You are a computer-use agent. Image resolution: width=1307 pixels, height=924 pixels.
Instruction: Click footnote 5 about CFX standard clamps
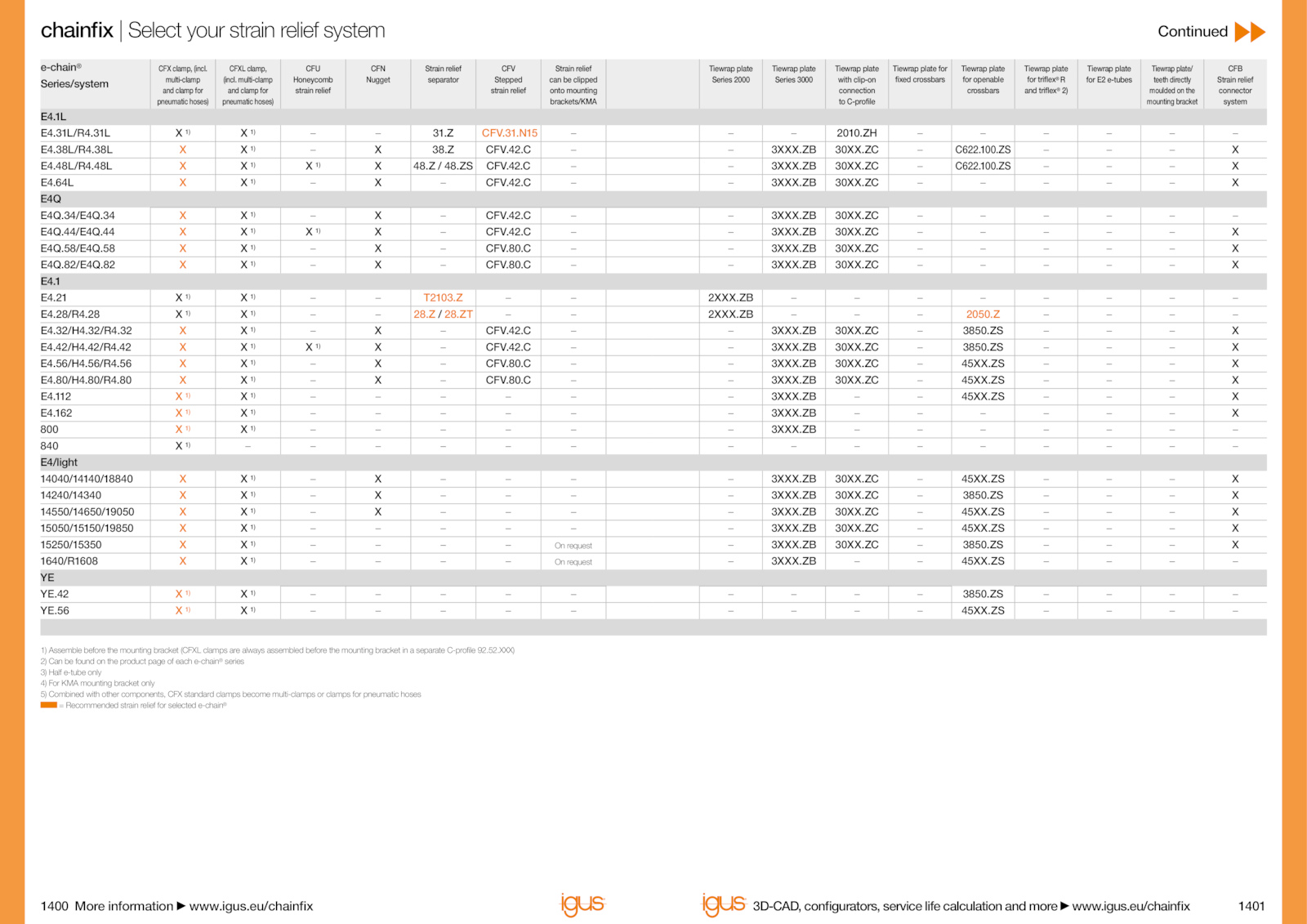[x=231, y=694]
